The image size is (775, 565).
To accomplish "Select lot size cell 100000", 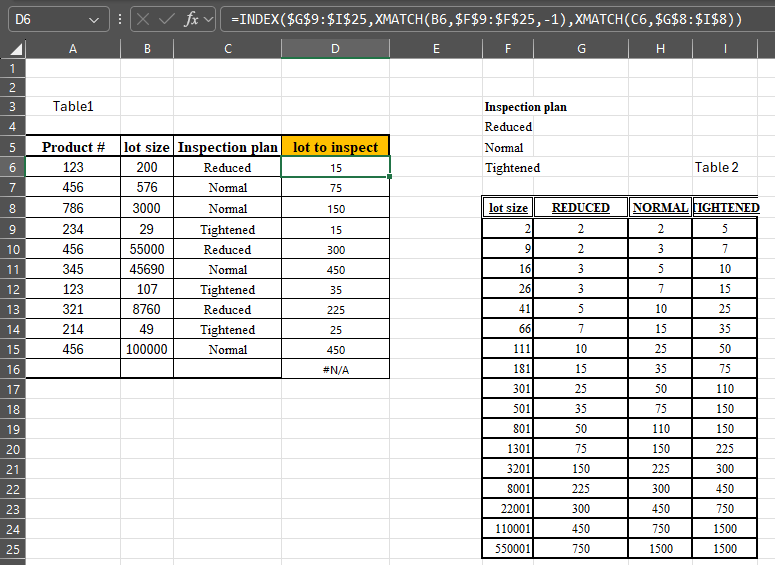I will pyautogui.click(x=147, y=349).
